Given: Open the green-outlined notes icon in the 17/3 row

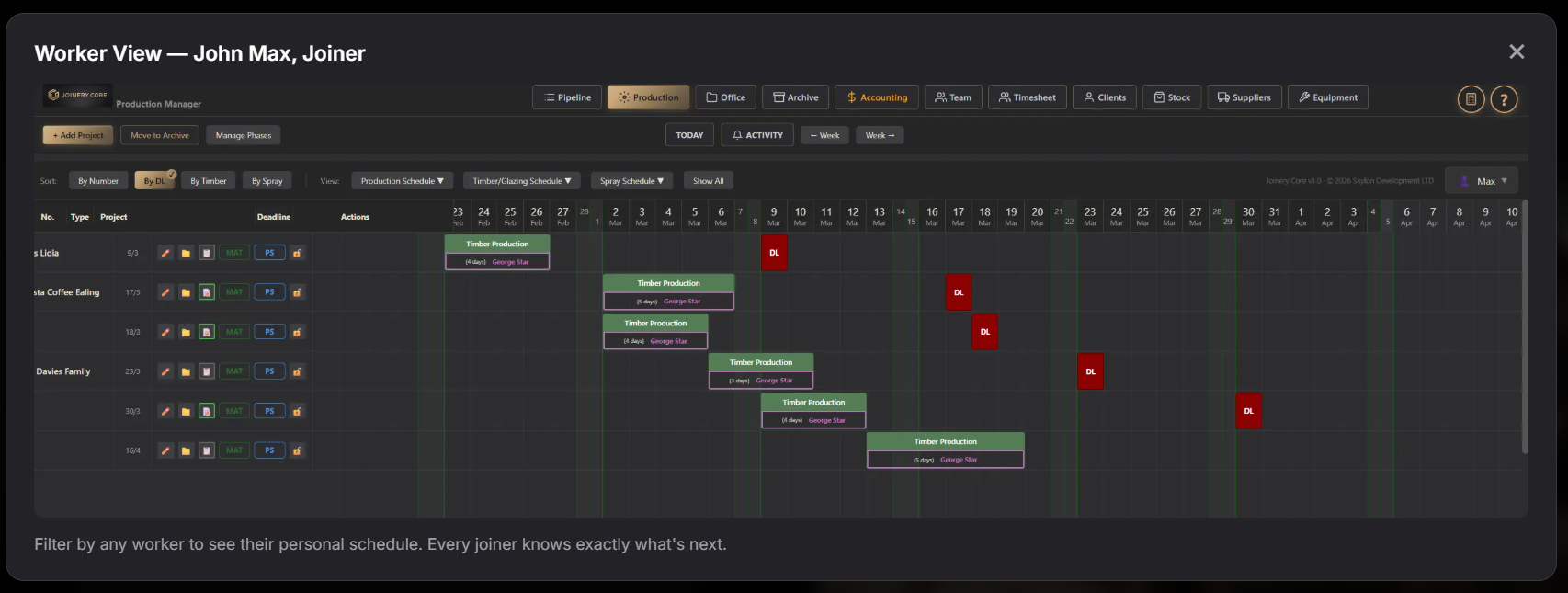Looking at the screenshot, I should tap(207, 292).
